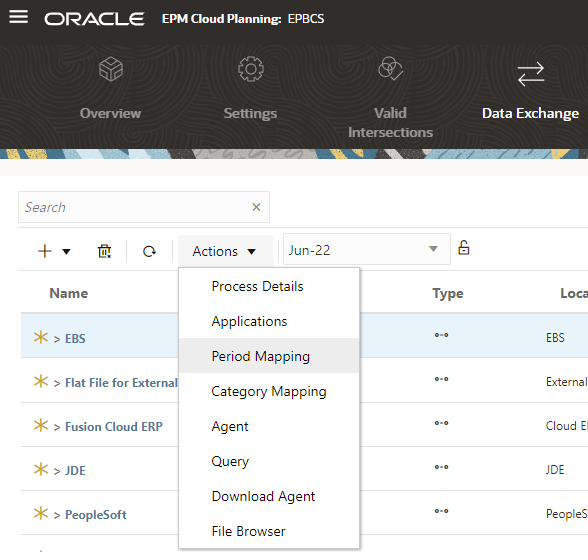
Task: Open the PeopleSoft integration link
Action: click(x=96, y=515)
